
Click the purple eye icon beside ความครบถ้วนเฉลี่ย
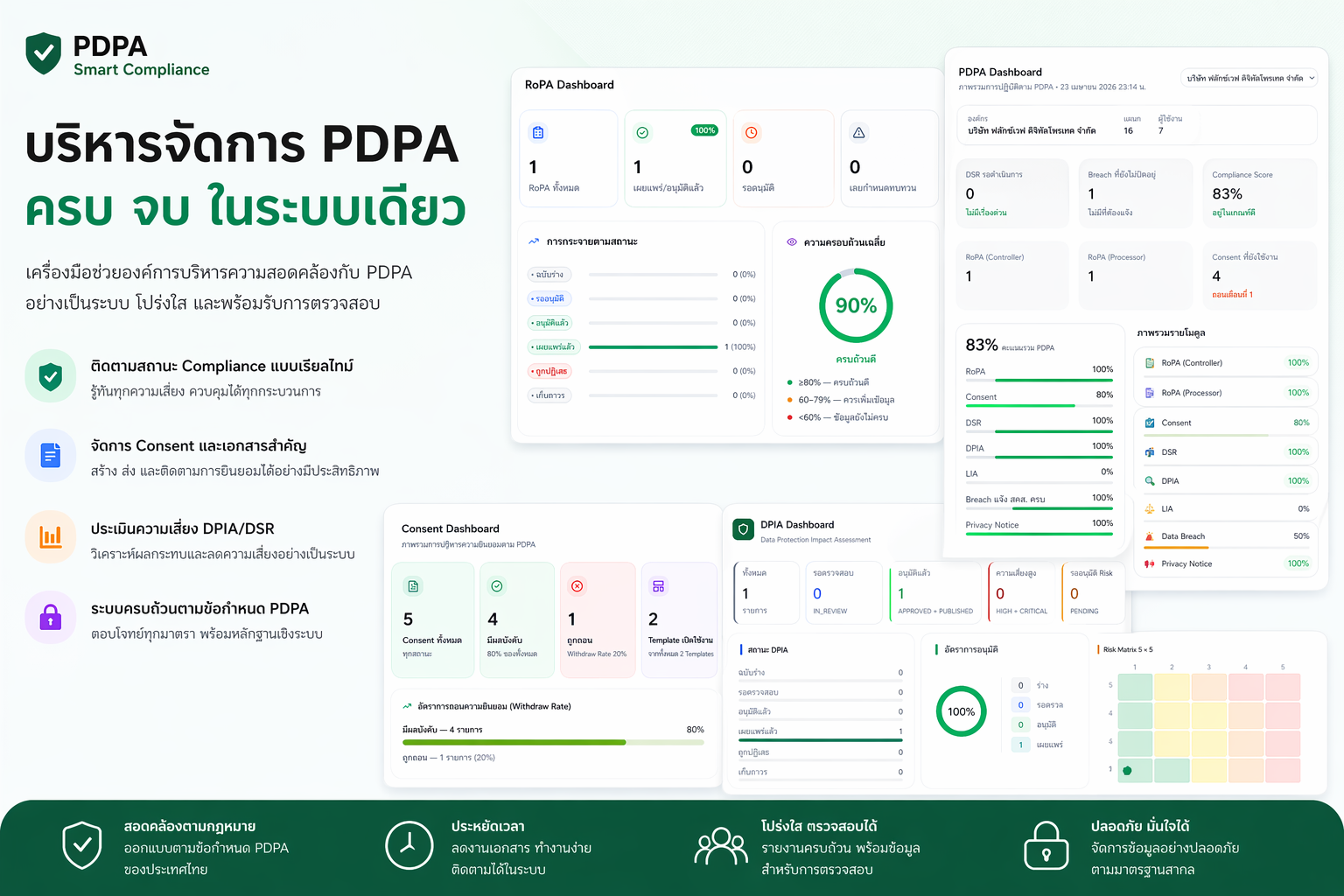click(792, 242)
